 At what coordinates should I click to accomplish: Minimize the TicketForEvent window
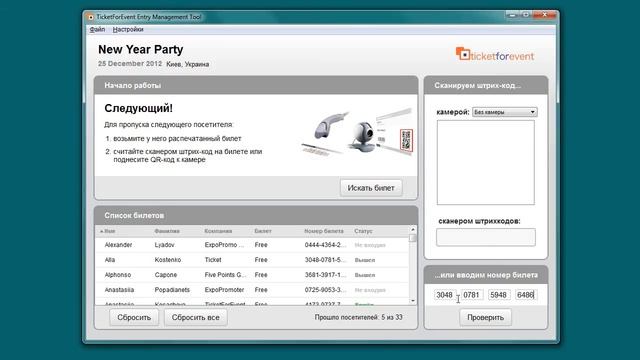pyautogui.click(x=512, y=15)
